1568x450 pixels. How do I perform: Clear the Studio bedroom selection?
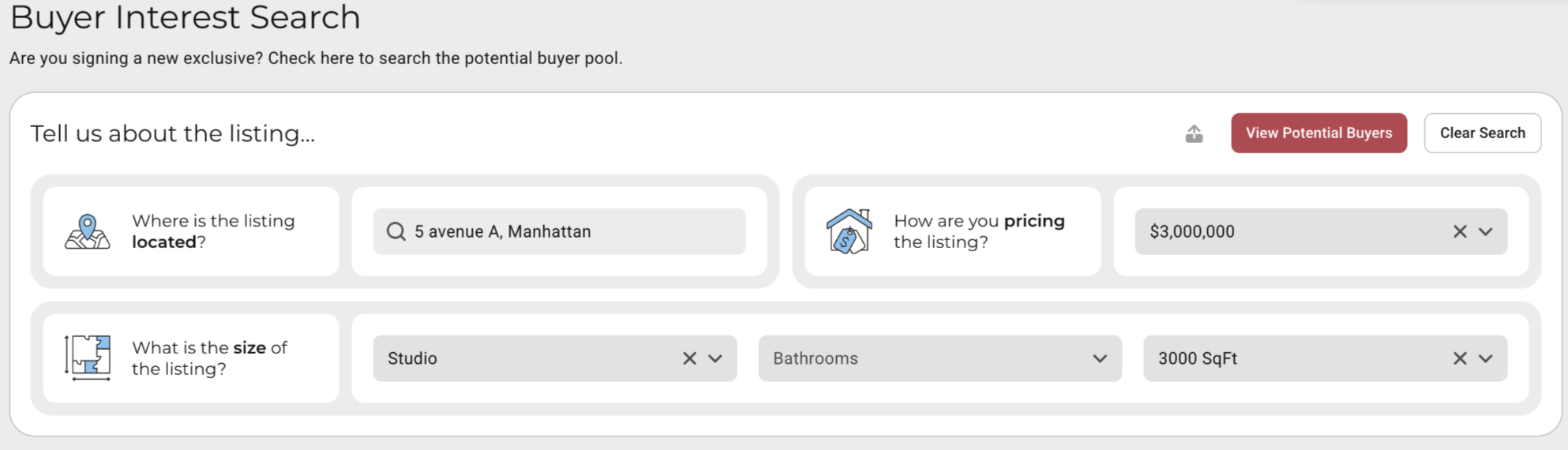pos(689,358)
